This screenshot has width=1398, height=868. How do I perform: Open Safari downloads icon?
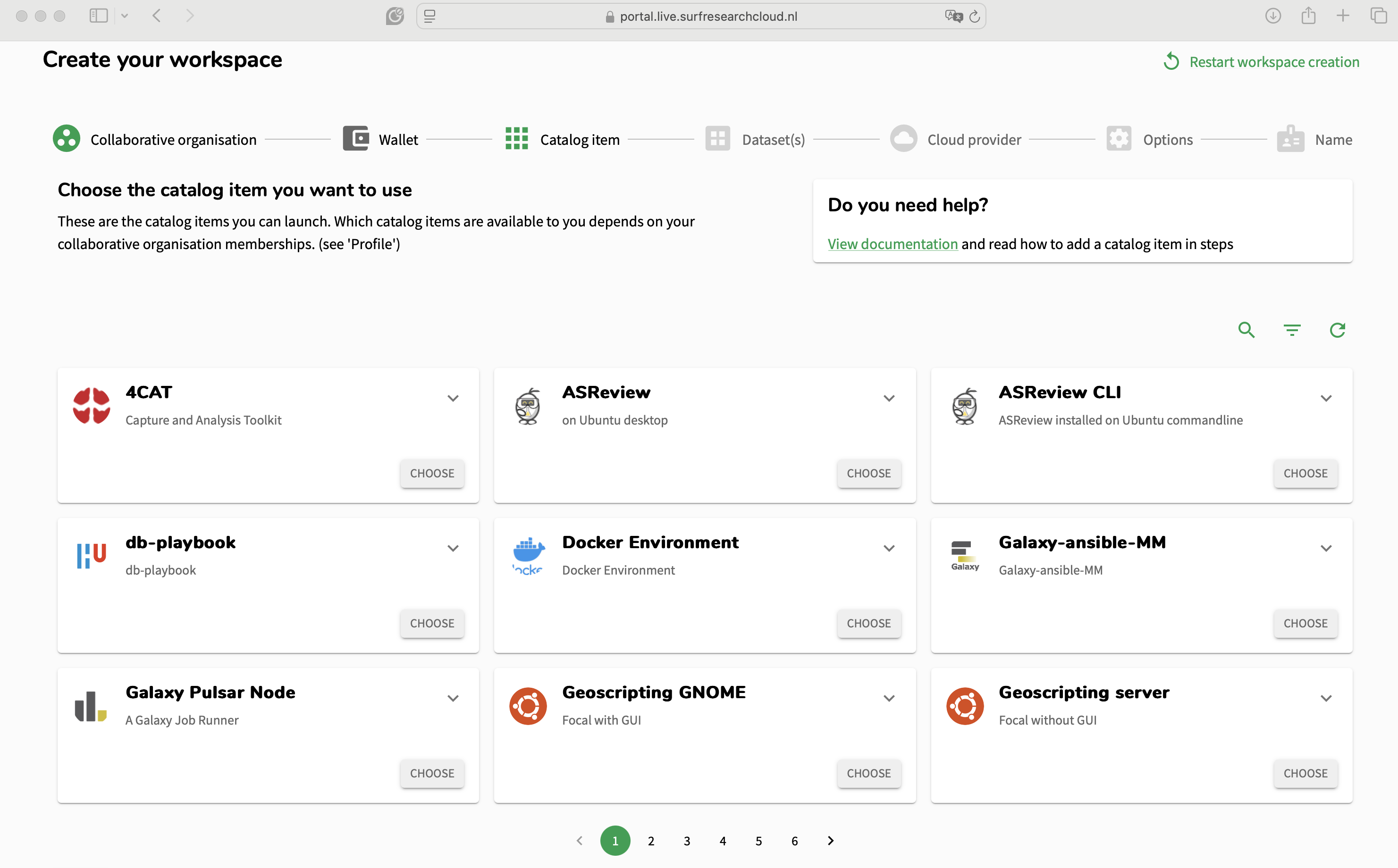pyautogui.click(x=1273, y=16)
